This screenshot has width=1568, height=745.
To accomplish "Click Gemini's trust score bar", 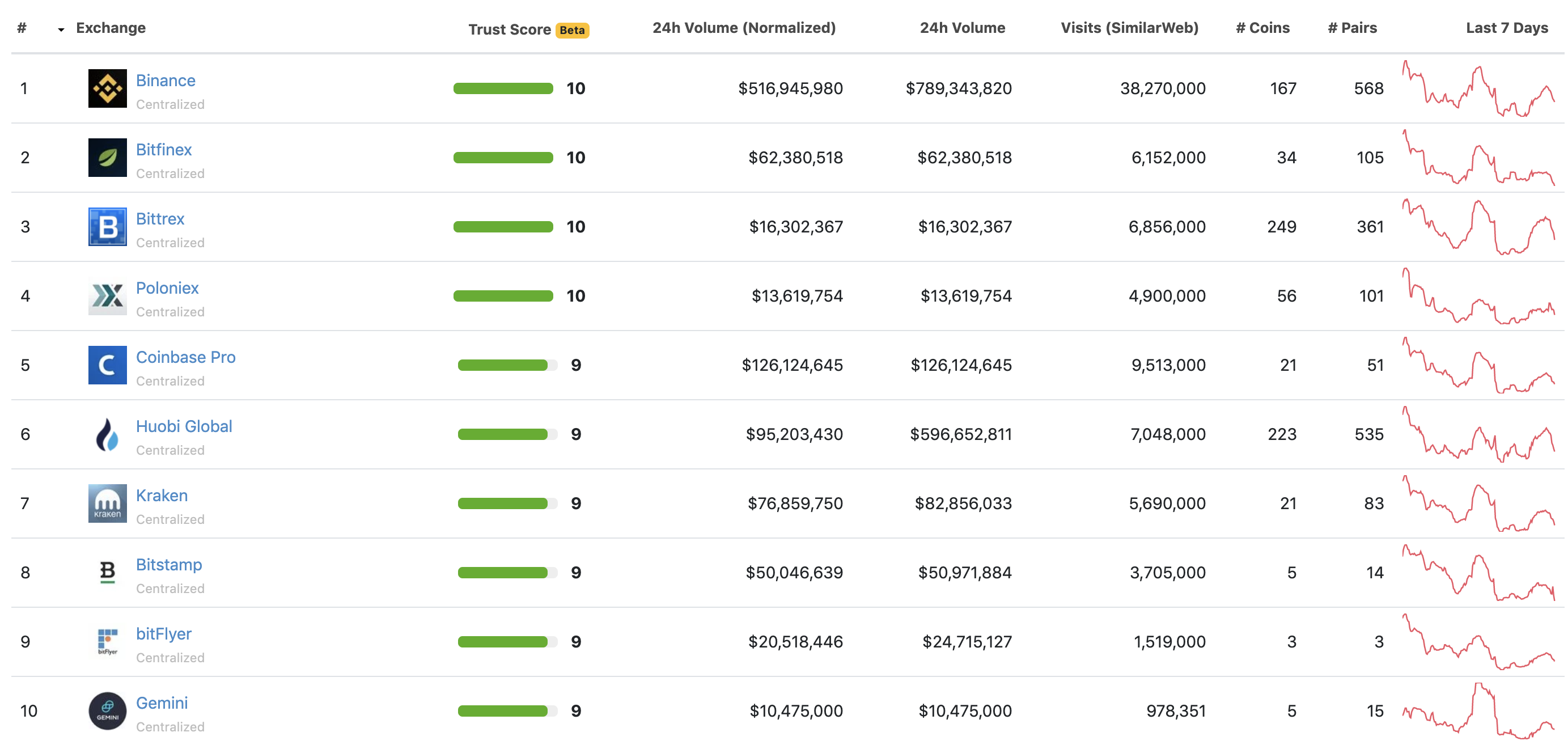I will pyautogui.click(x=507, y=710).
